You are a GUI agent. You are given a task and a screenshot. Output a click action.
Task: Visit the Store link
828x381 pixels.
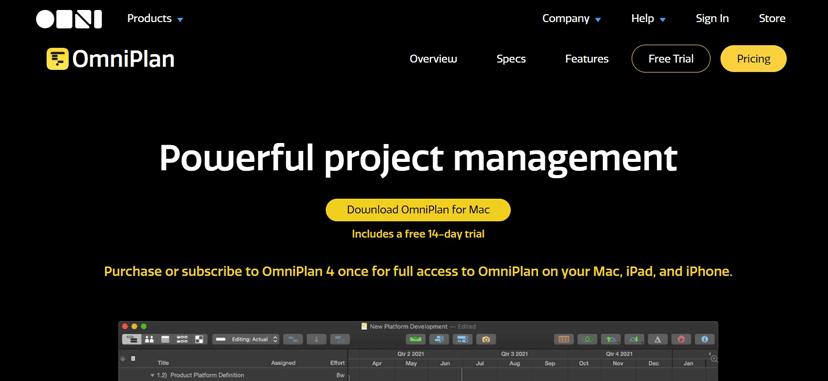[x=772, y=18]
